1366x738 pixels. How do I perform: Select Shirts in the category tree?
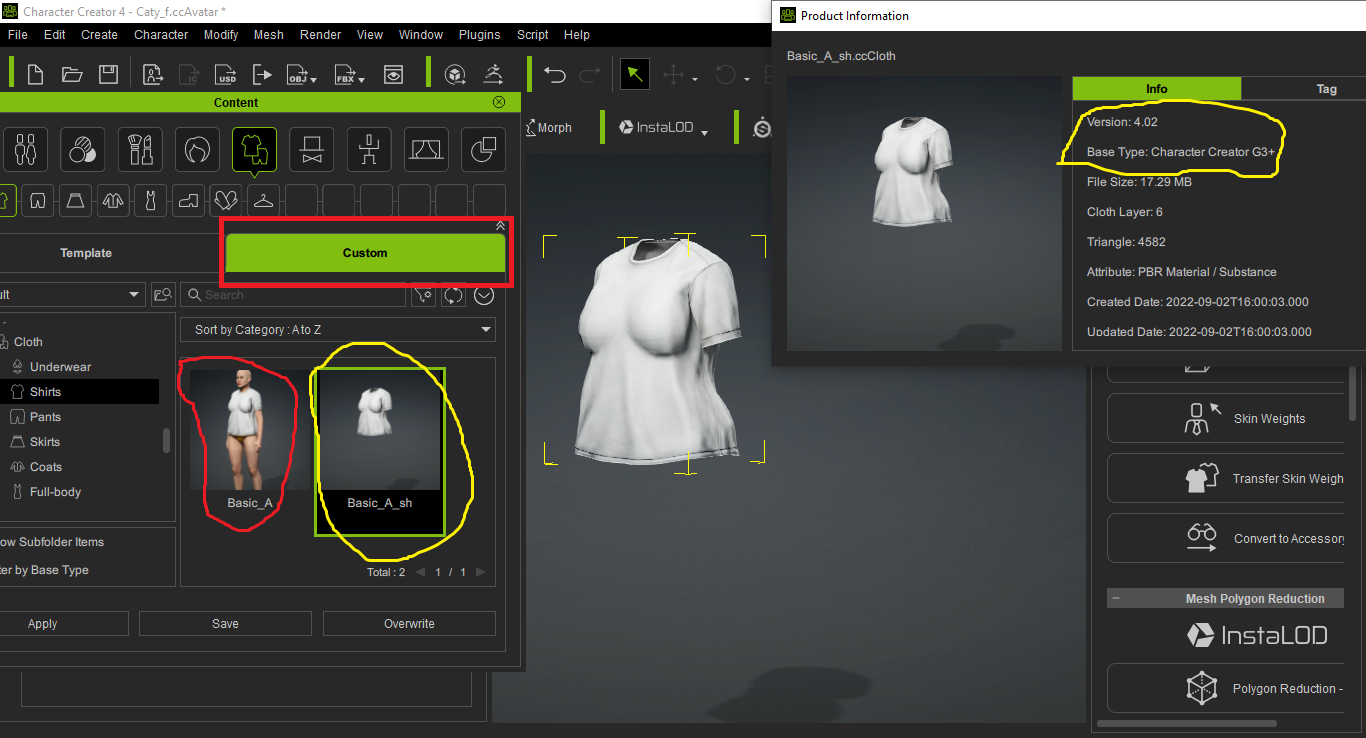point(45,392)
